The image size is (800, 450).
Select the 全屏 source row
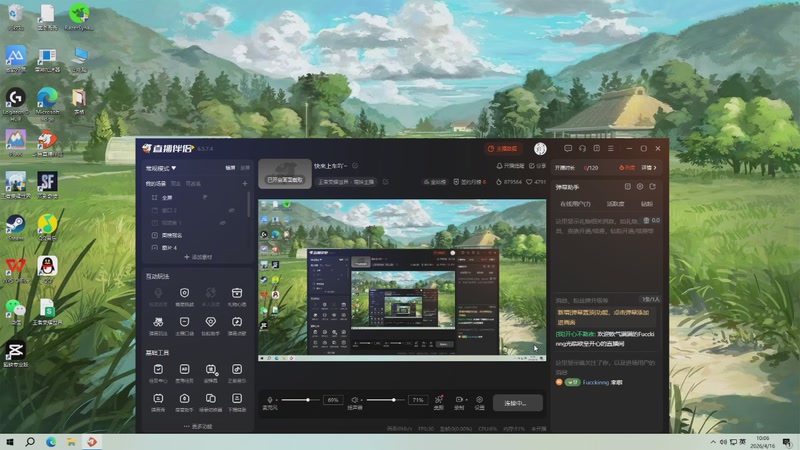197,197
